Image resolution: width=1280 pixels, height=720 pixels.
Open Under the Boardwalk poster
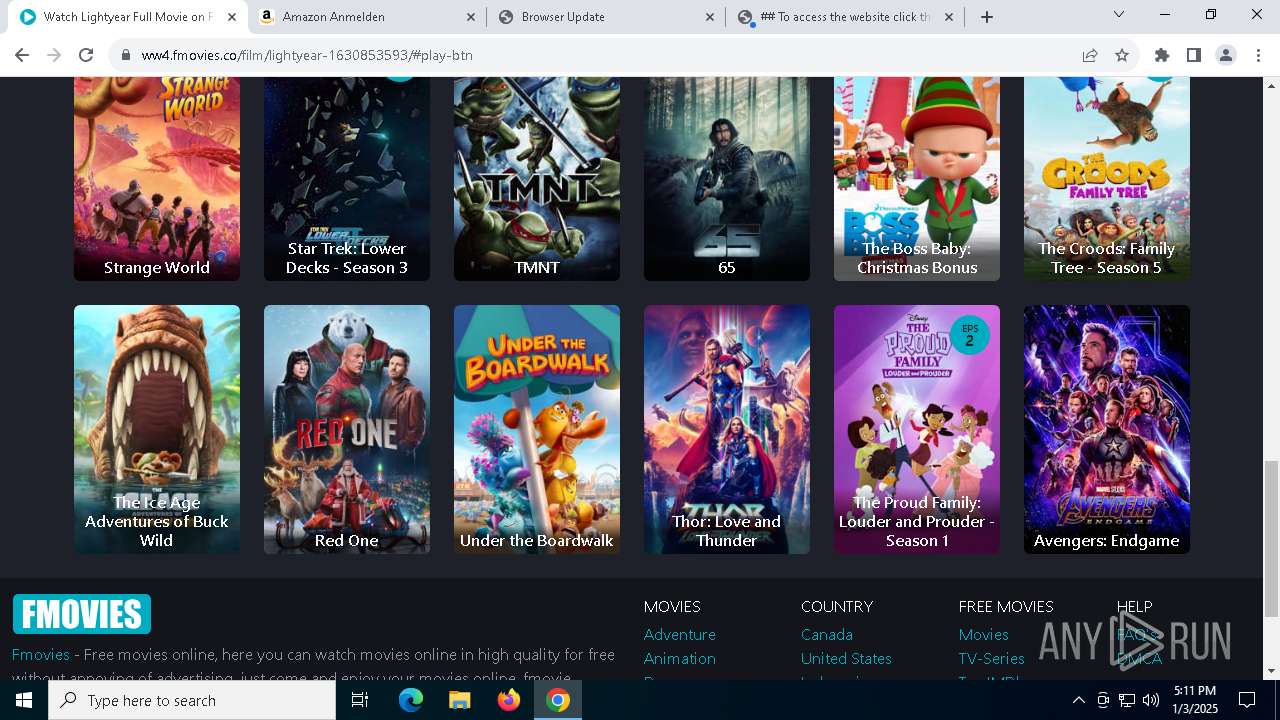point(537,429)
